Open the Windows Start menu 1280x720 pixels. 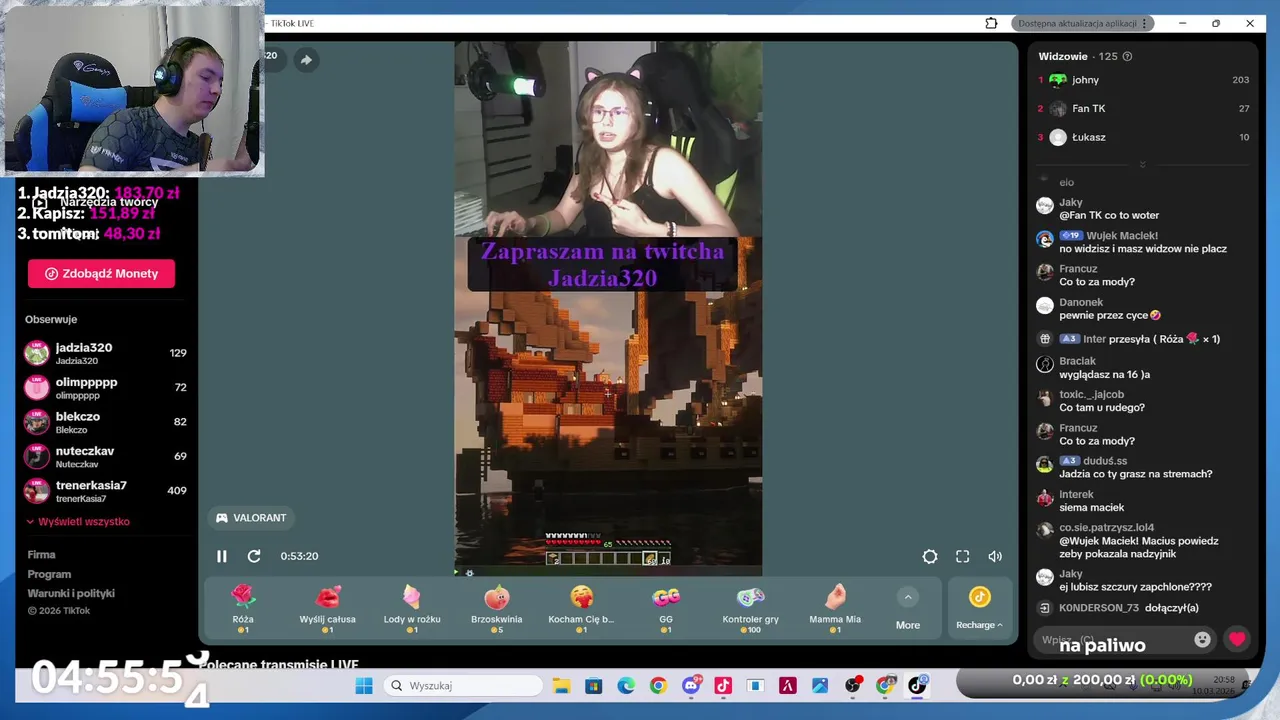pos(364,685)
